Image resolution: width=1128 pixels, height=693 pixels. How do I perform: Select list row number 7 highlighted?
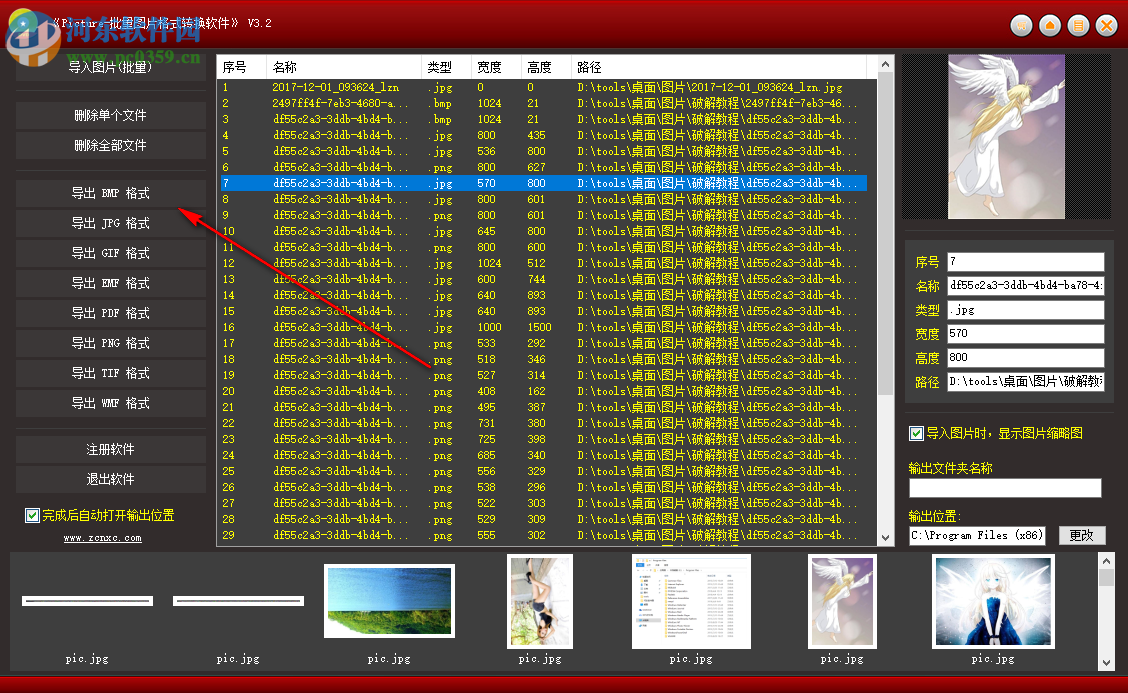click(x=544, y=184)
